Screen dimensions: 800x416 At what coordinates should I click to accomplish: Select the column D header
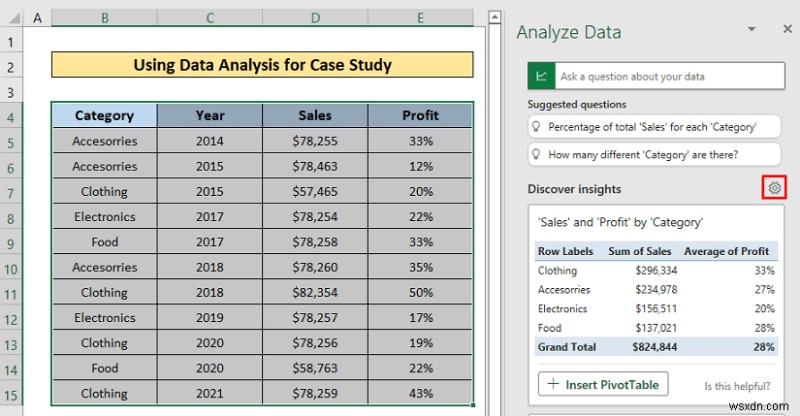click(x=315, y=18)
